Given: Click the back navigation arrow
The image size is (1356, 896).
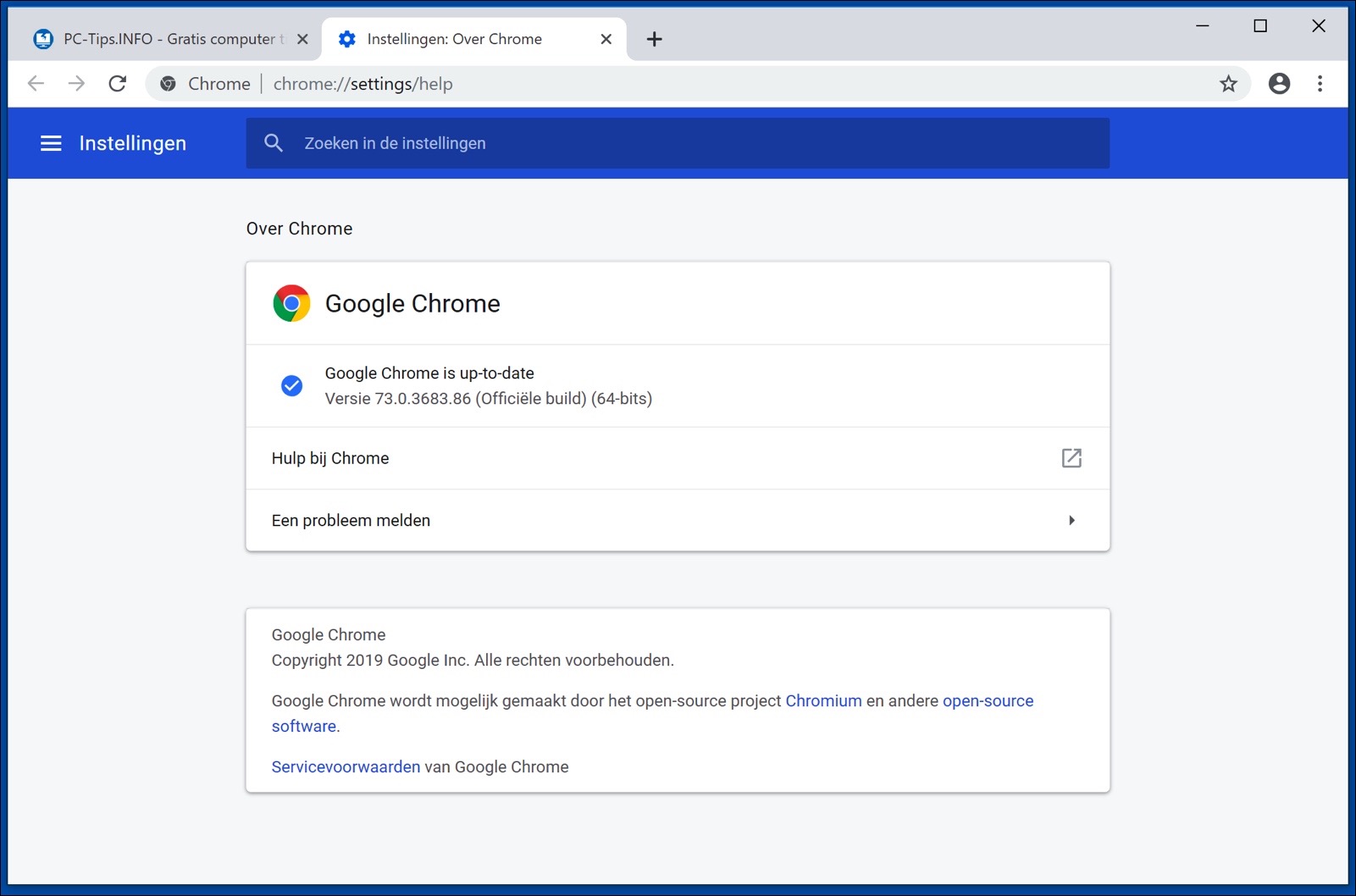Looking at the screenshot, I should point(36,83).
